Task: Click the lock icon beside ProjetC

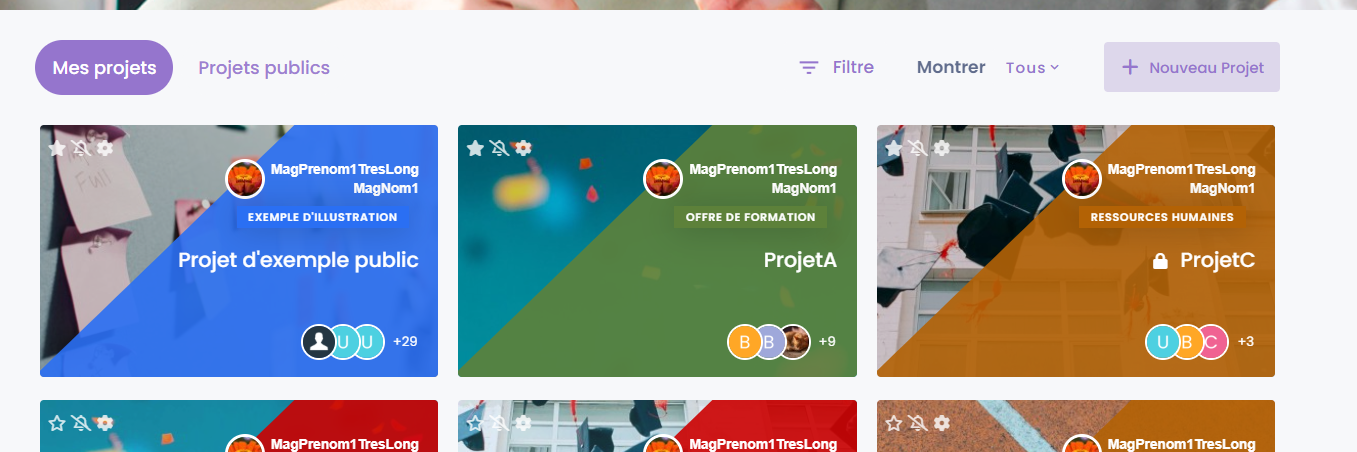Action: tap(1160, 261)
